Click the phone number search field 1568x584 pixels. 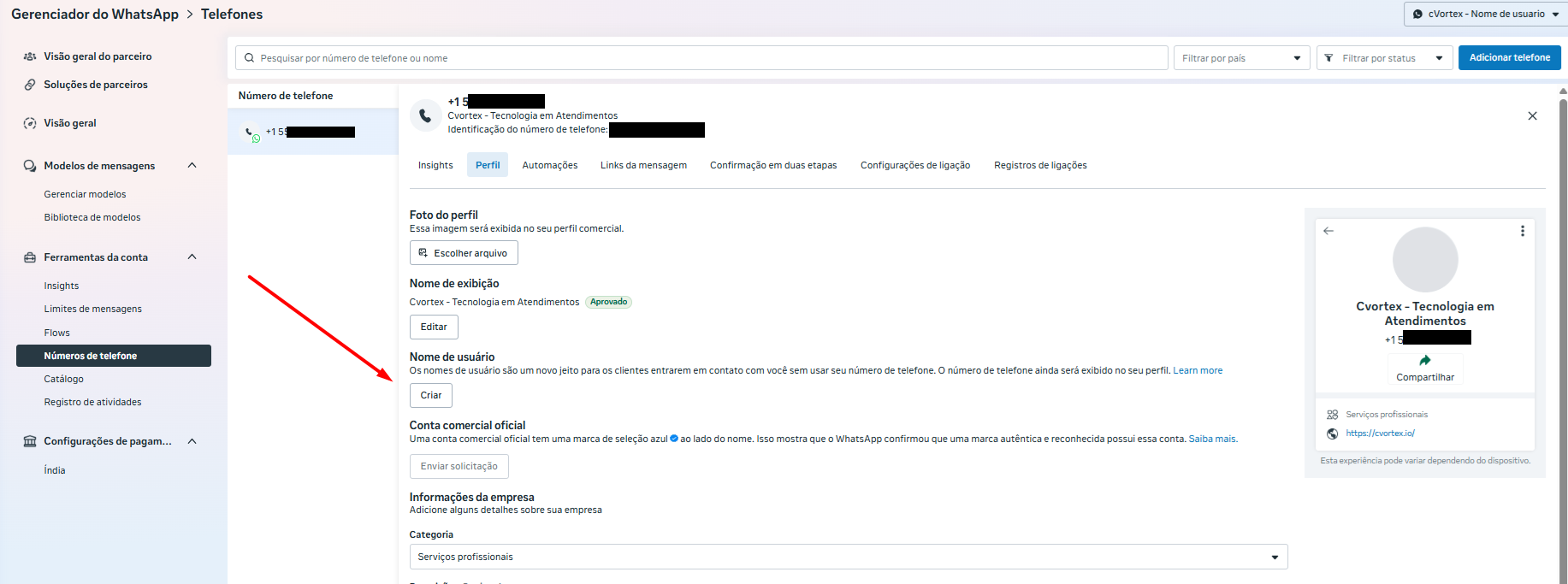click(701, 58)
